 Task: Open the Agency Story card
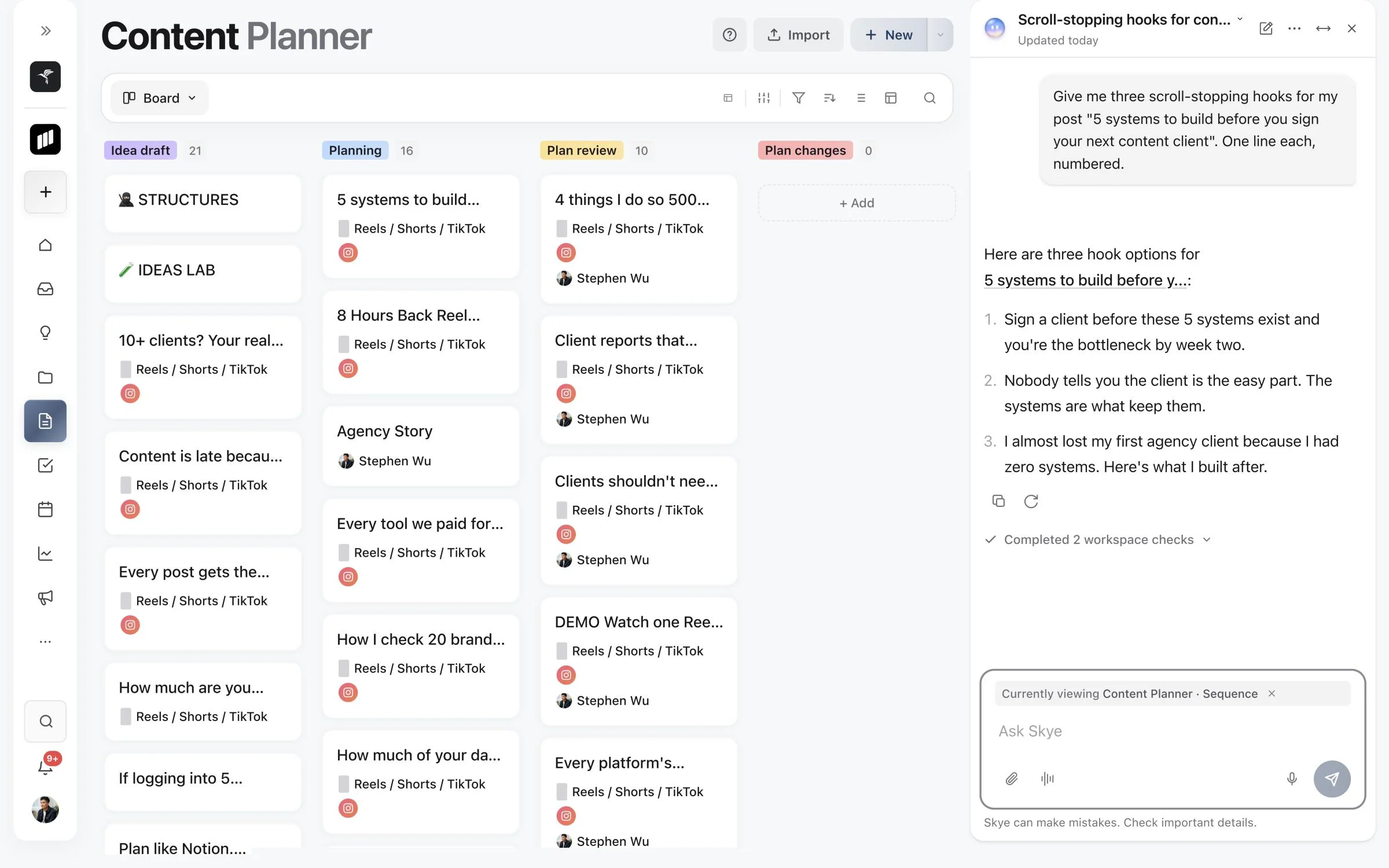coord(421,446)
